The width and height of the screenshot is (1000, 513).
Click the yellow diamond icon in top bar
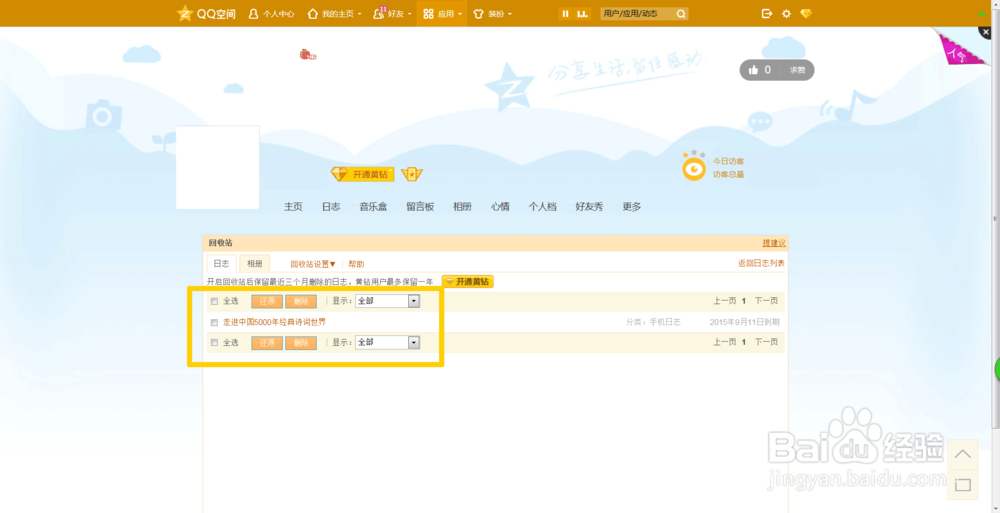(805, 13)
